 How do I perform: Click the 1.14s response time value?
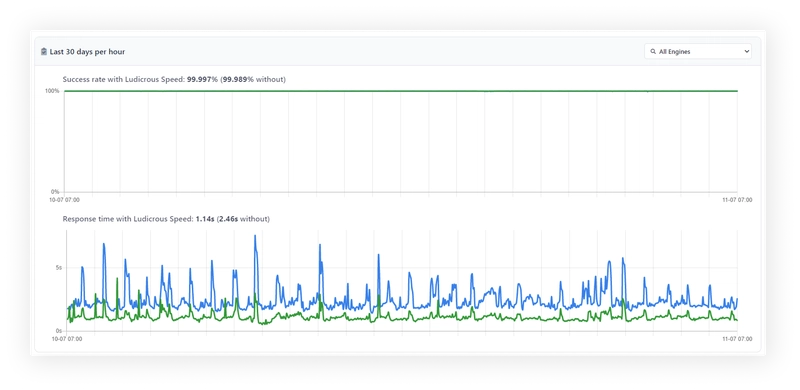click(205, 219)
